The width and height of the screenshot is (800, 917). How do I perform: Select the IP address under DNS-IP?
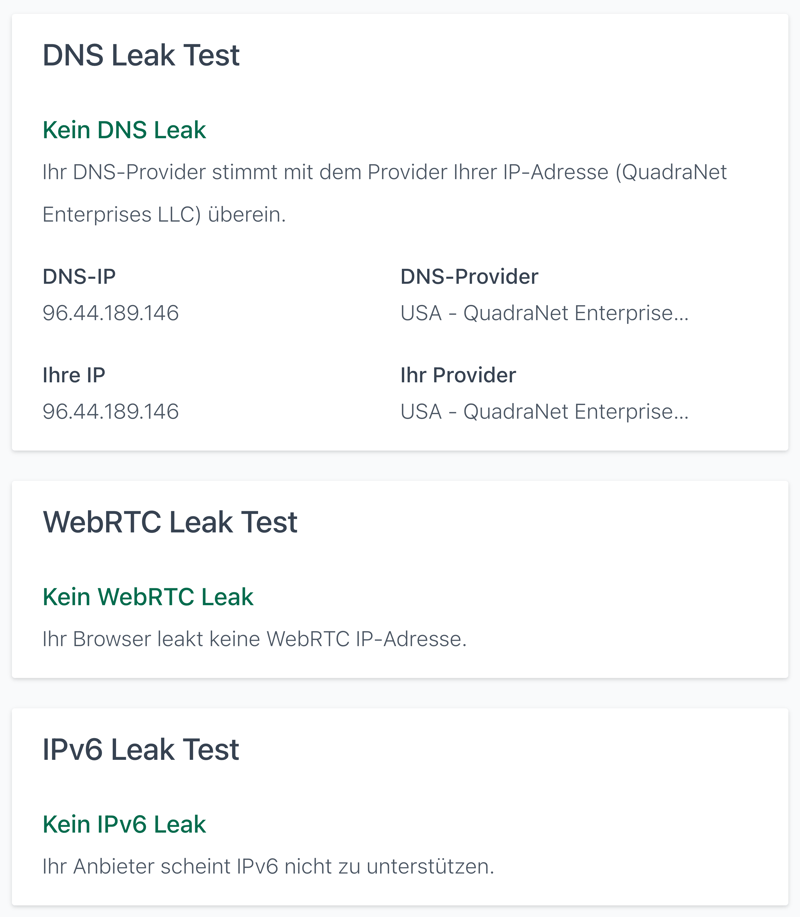click(110, 313)
